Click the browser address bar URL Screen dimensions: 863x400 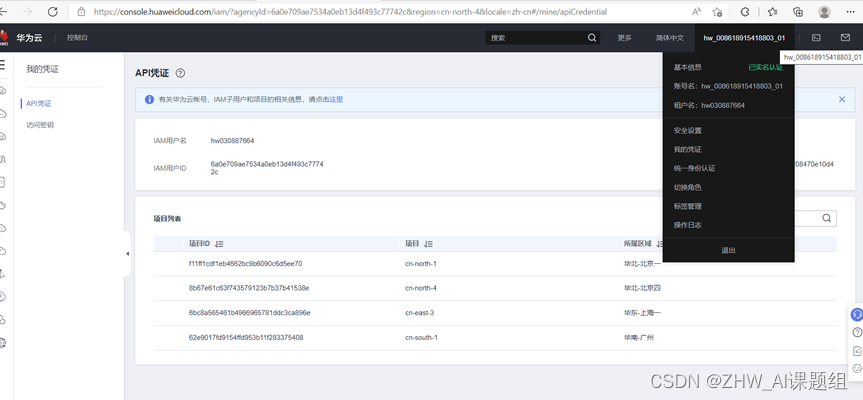point(350,12)
